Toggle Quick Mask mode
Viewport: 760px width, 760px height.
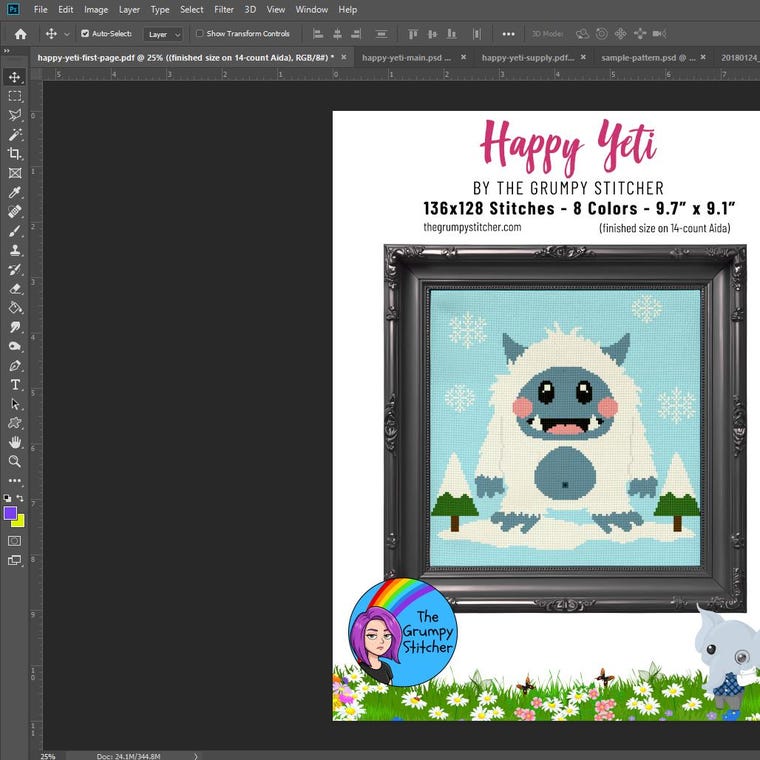pyautogui.click(x=15, y=541)
